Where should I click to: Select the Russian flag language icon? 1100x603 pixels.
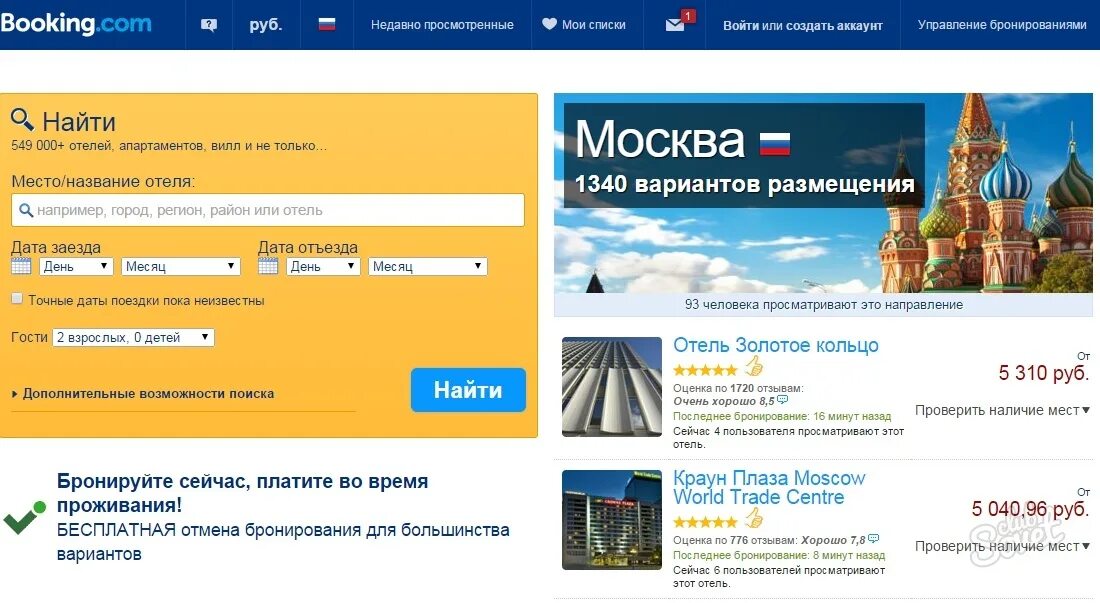click(x=327, y=25)
